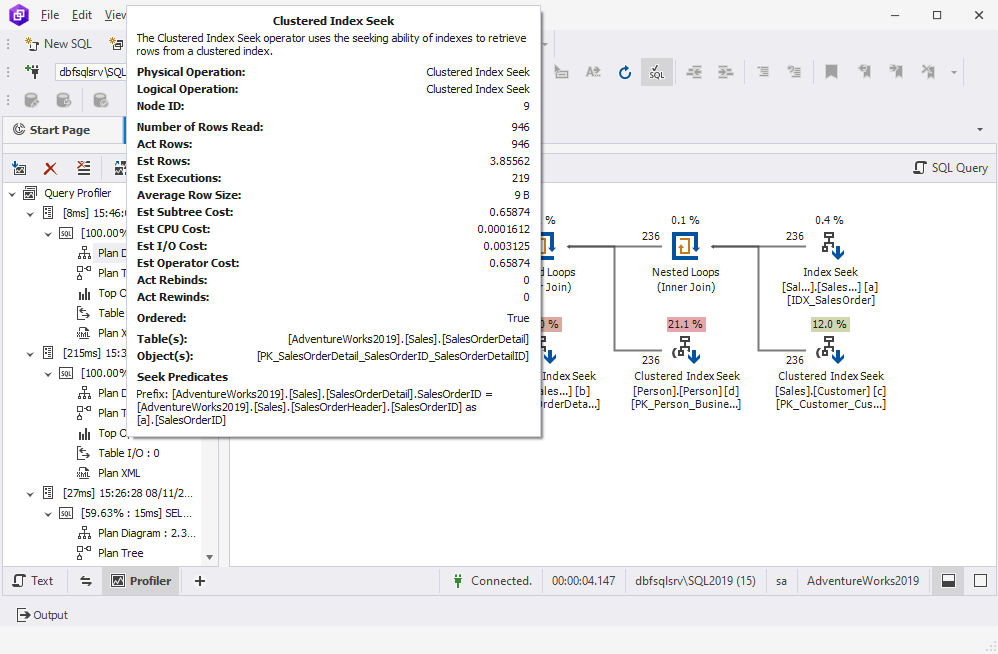The height and width of the screenshot is (654, 998).
Task: Collapse the second [100.00% SQL node
Action: (48, 373)
